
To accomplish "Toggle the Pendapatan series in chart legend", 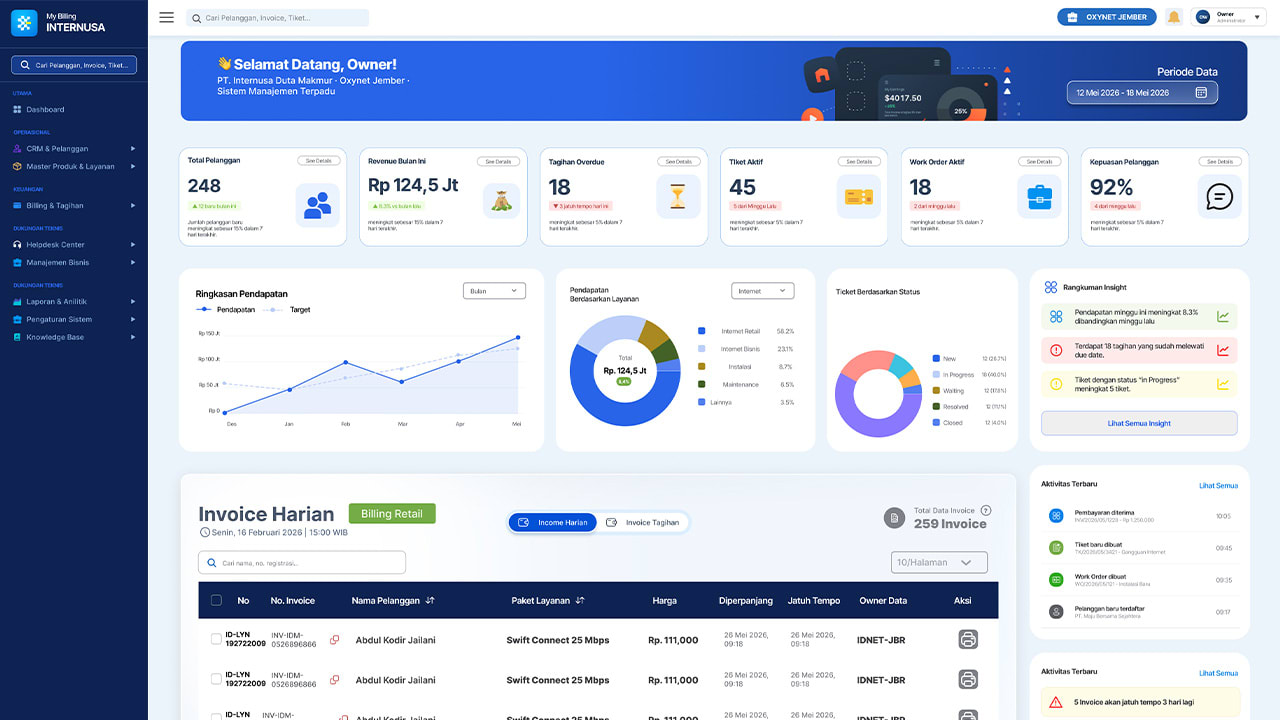I will pyautogui.click(x=226, y=310).
